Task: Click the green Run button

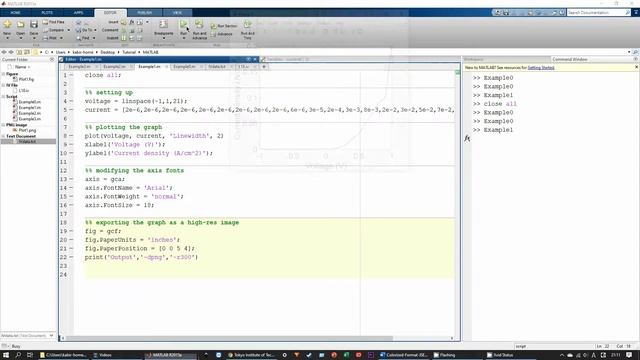Action: click(x=184, y=24)
